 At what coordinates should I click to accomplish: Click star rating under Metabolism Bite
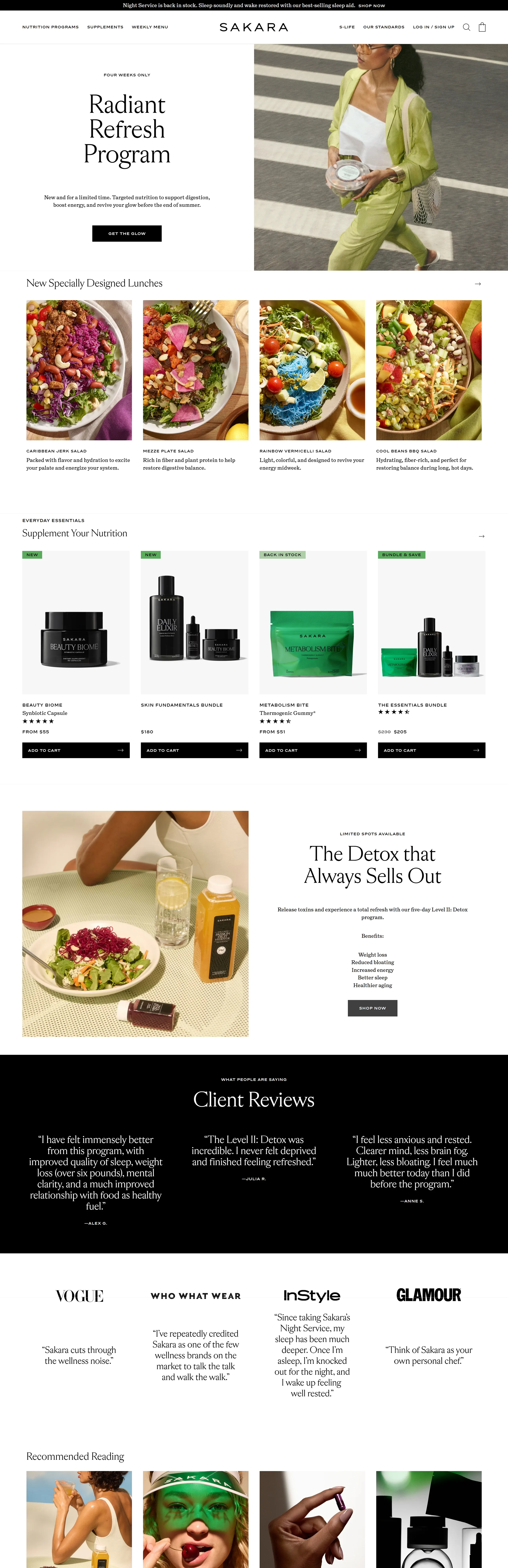click(275, 721)
